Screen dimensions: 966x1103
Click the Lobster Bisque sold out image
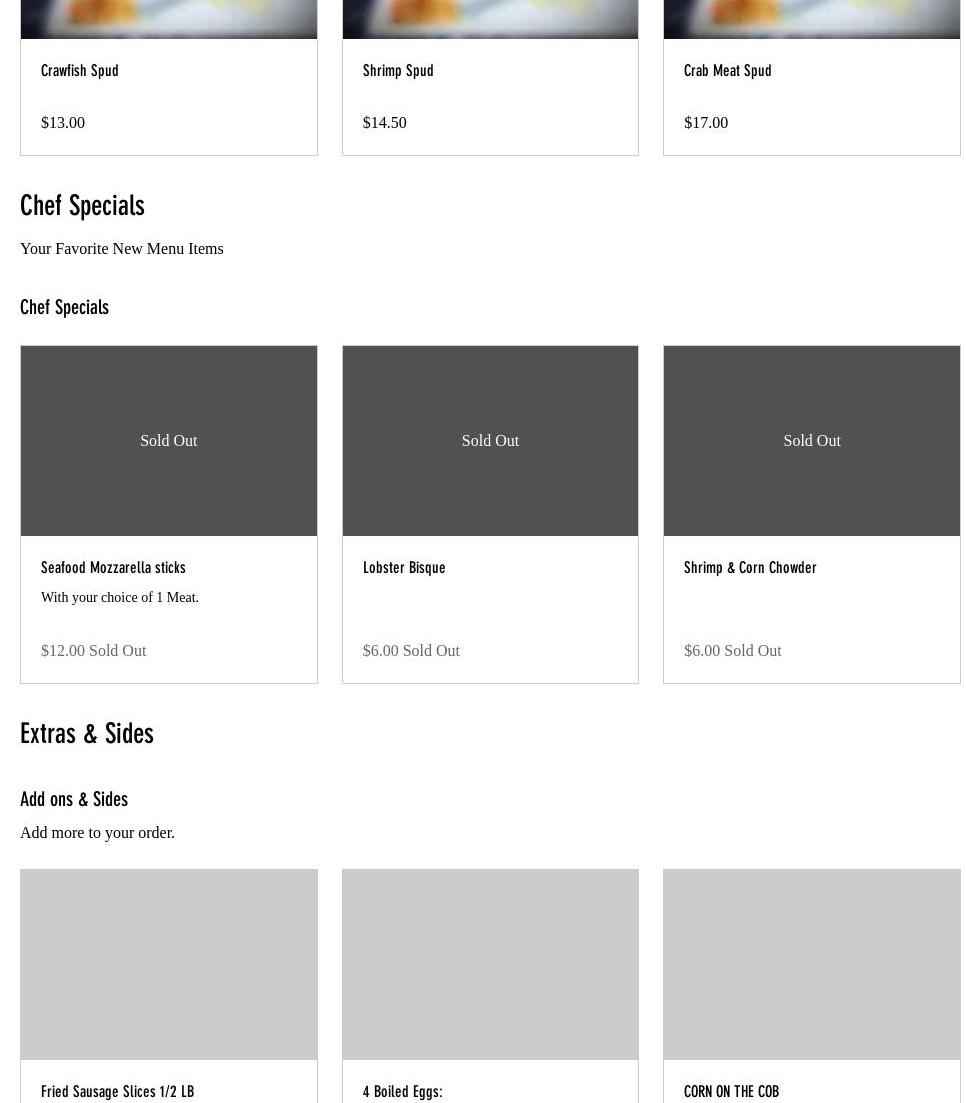(x=490, y=441)
